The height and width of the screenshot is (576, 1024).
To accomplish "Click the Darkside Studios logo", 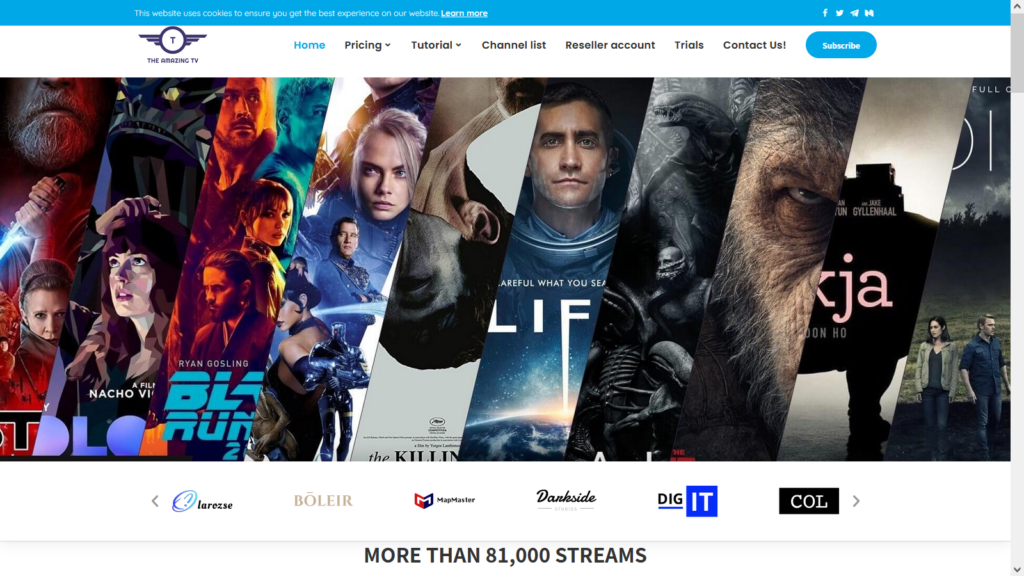I will tap(566, 500).
